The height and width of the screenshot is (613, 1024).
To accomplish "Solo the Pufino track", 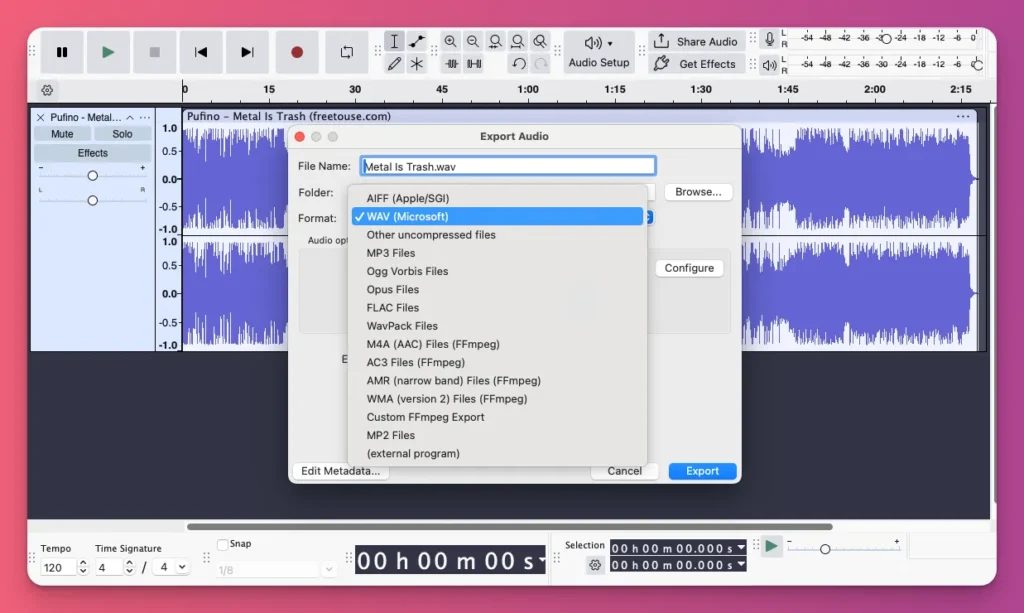I will pos(122,132).
